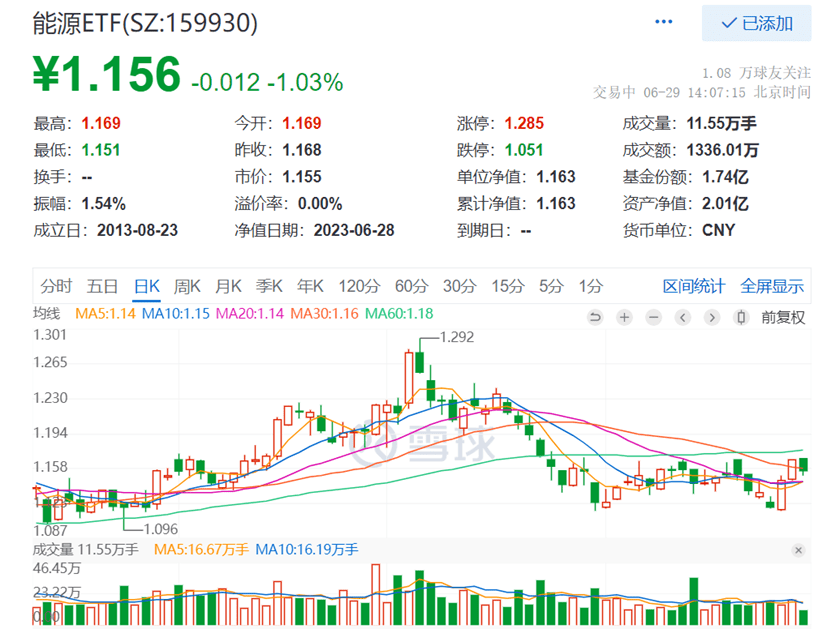The height and width of the screenshot is (629, 831).
Task: Click the 1.096 low price marker on chart
Action: coord(161,529)
